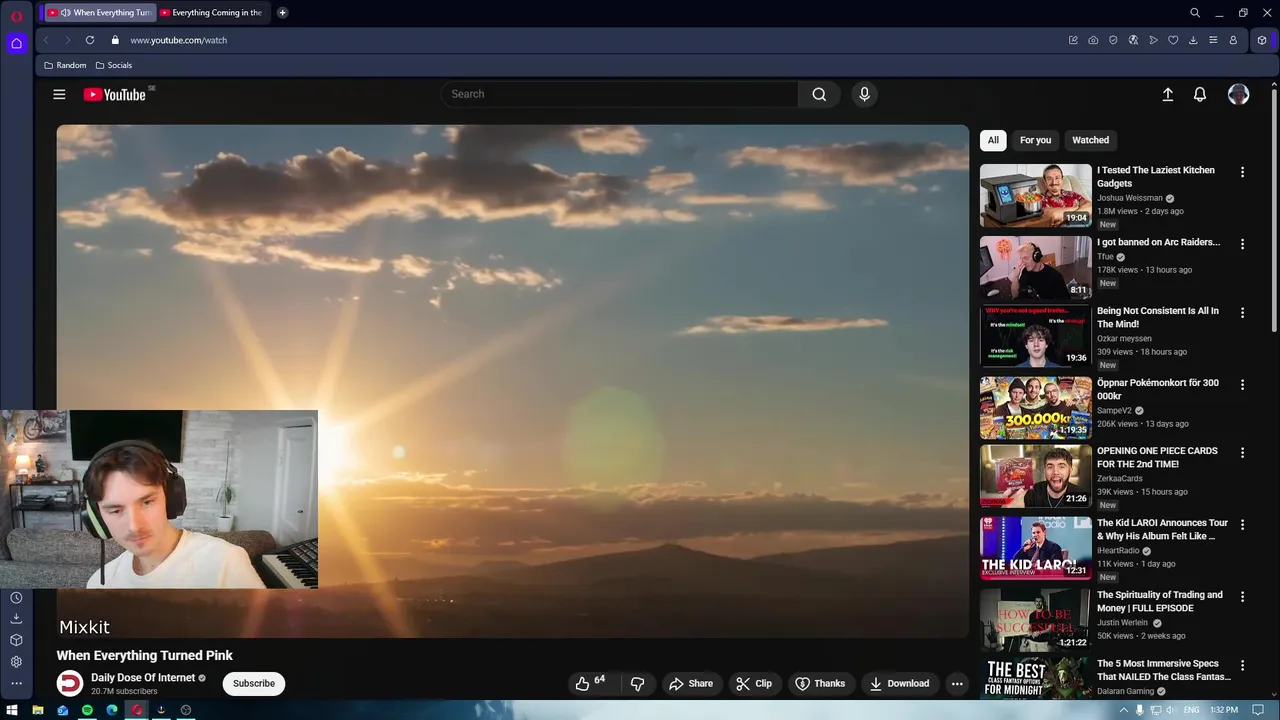Open options for 'Öppnar Pokémonkort' video
1280x720 pixels.
pyautogui.click(x=1242, y=384)
